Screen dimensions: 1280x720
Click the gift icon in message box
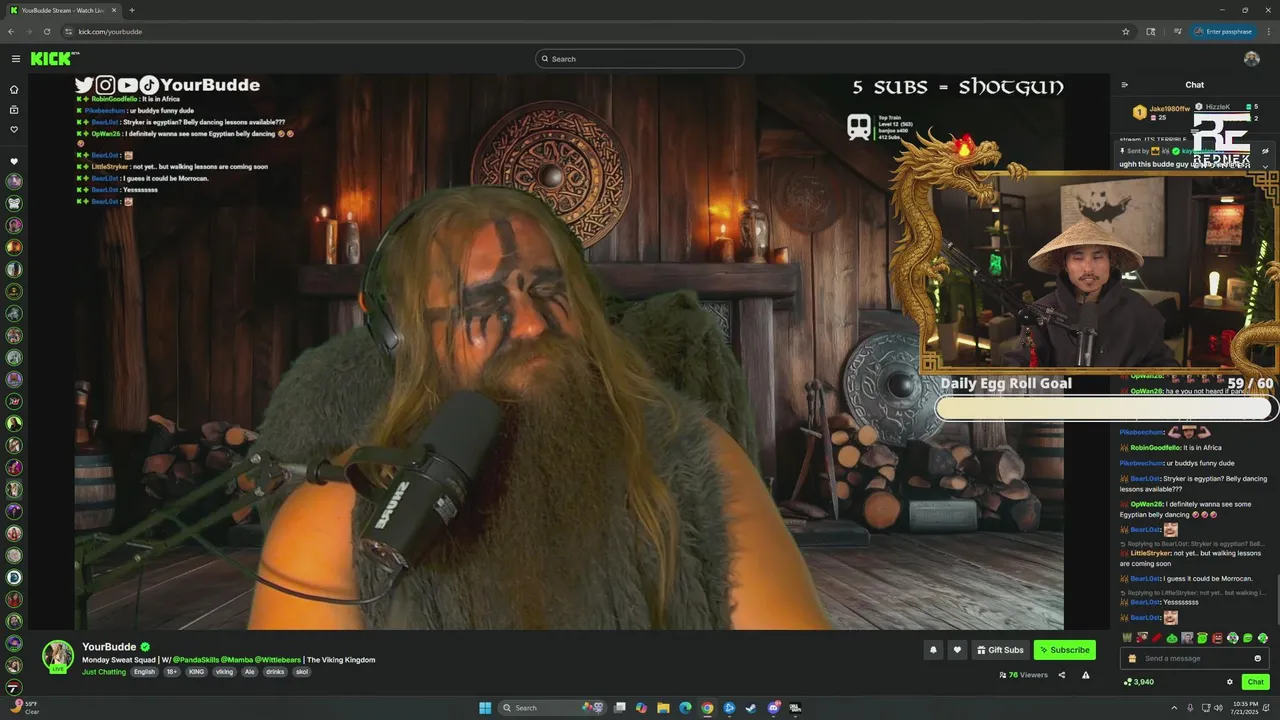click(1132, 658)
